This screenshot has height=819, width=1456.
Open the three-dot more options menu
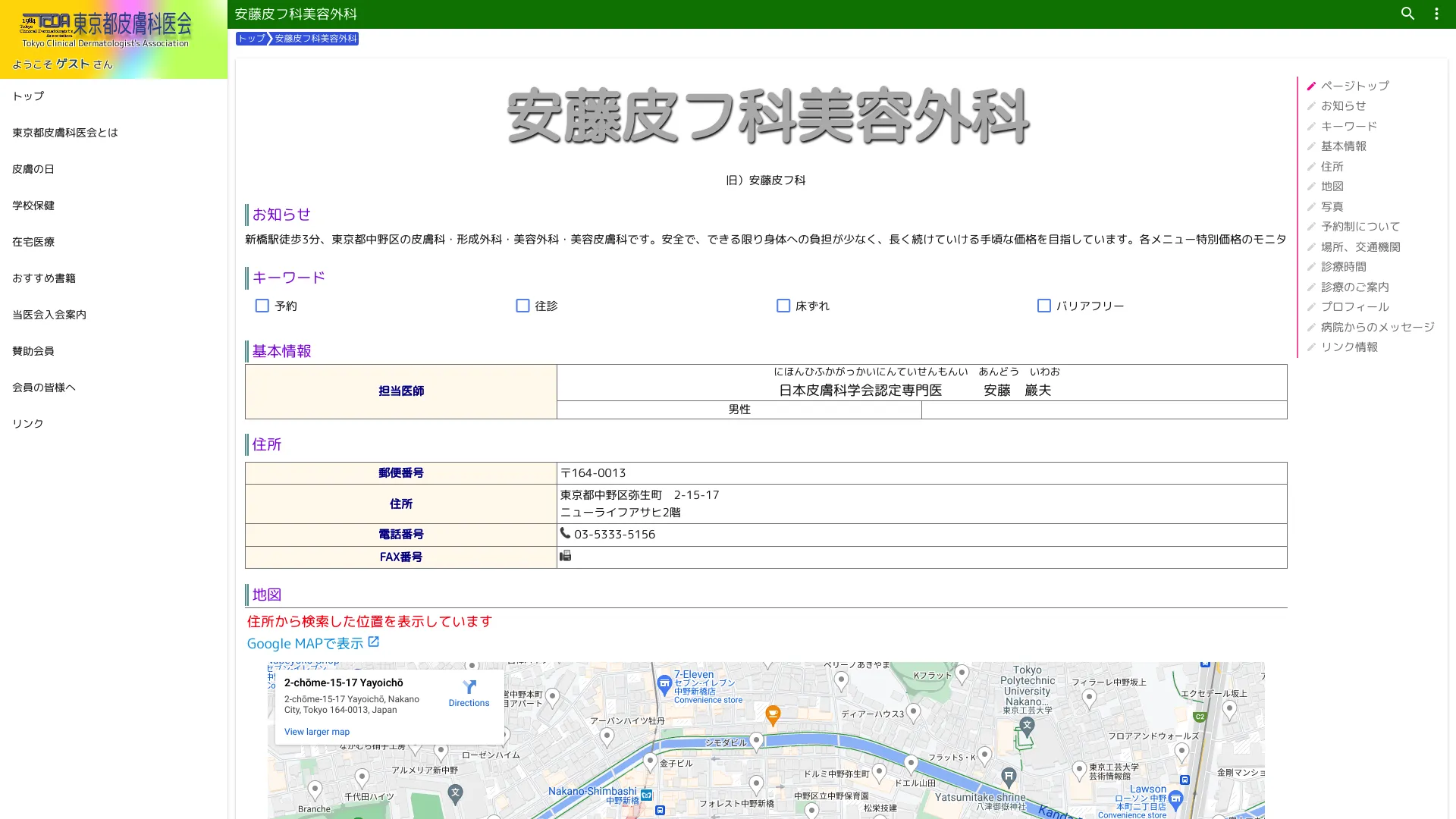(1436, 14)
